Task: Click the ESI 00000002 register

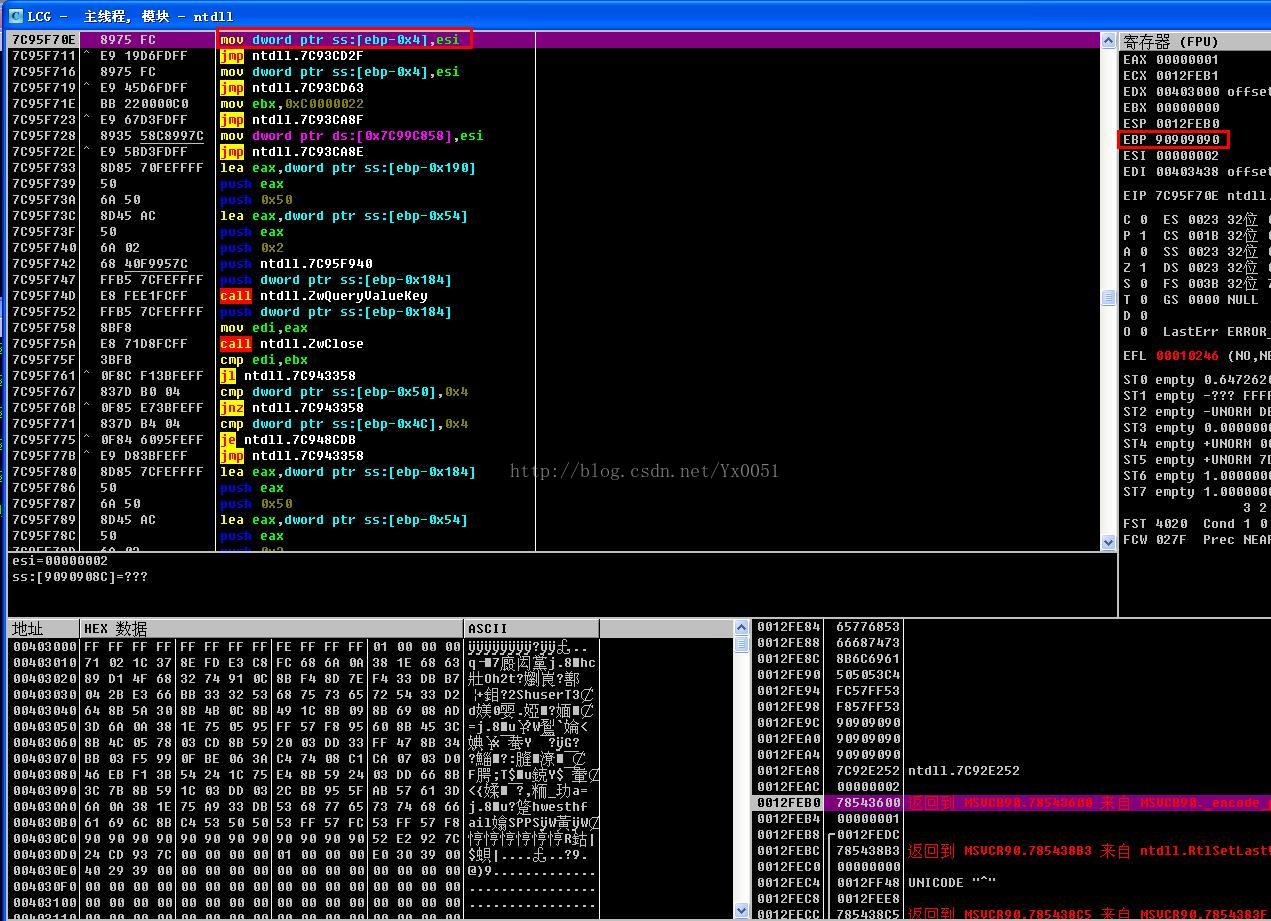Action: [x=1171, y=155]
